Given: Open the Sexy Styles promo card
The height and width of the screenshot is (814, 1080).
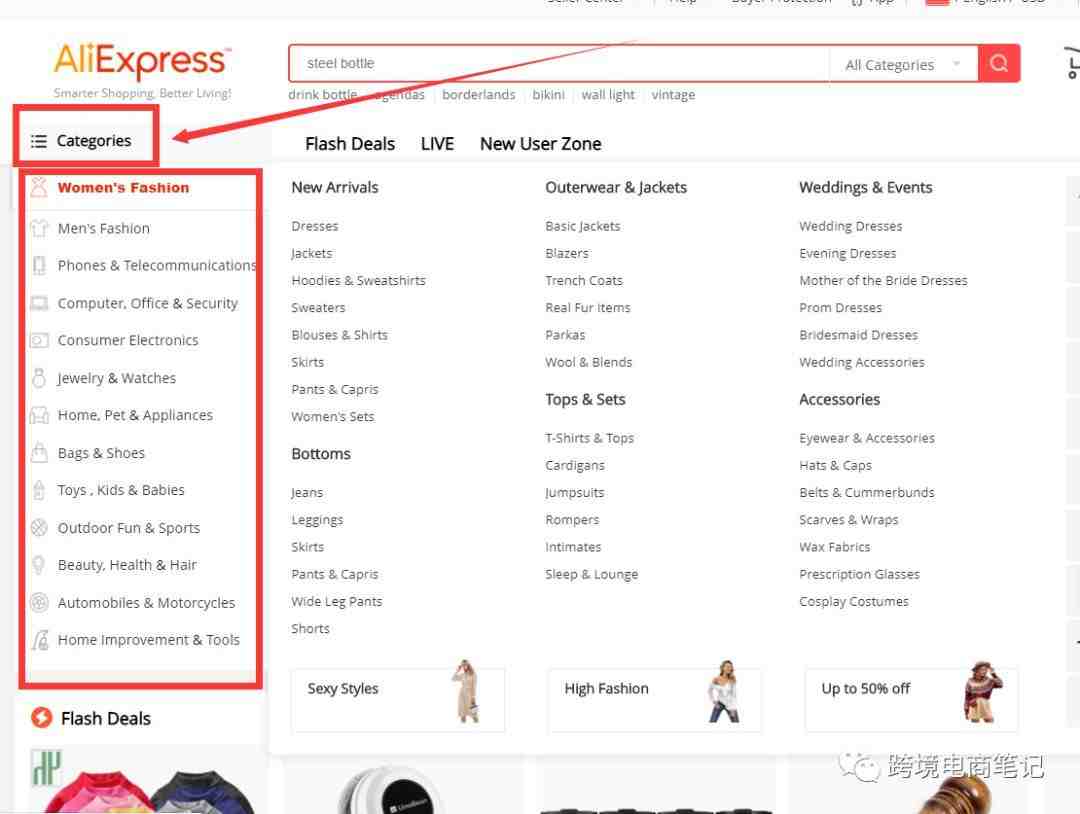Looking at the screenshot, I should coord(397,699).
